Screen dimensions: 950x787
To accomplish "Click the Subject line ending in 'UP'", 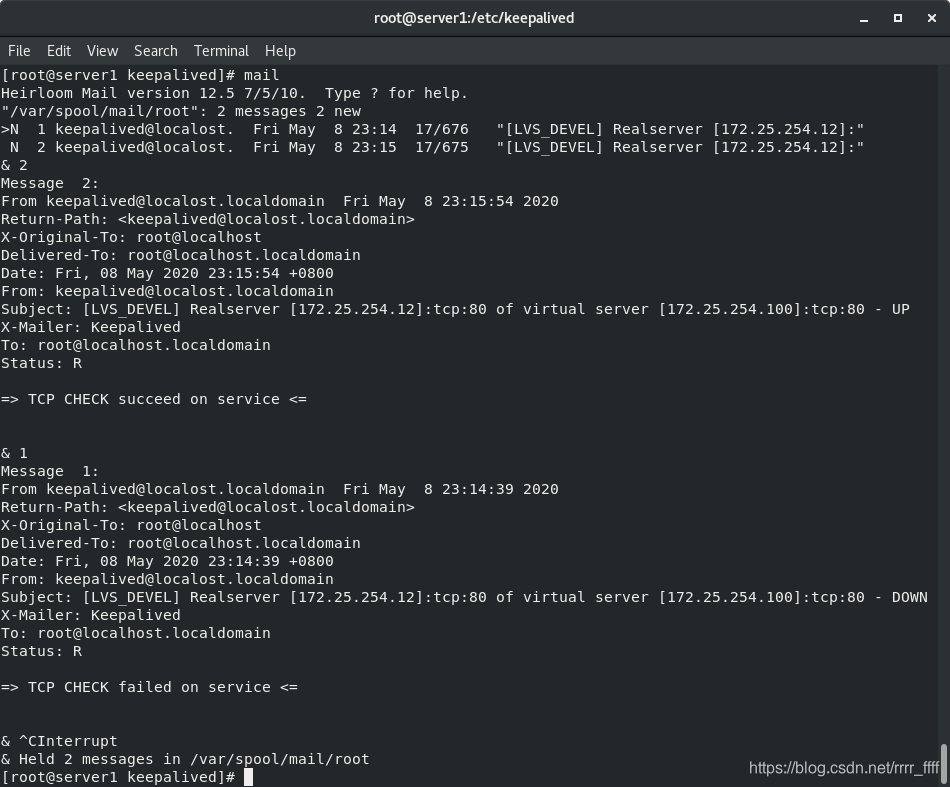I will click(x=455, y=310).
